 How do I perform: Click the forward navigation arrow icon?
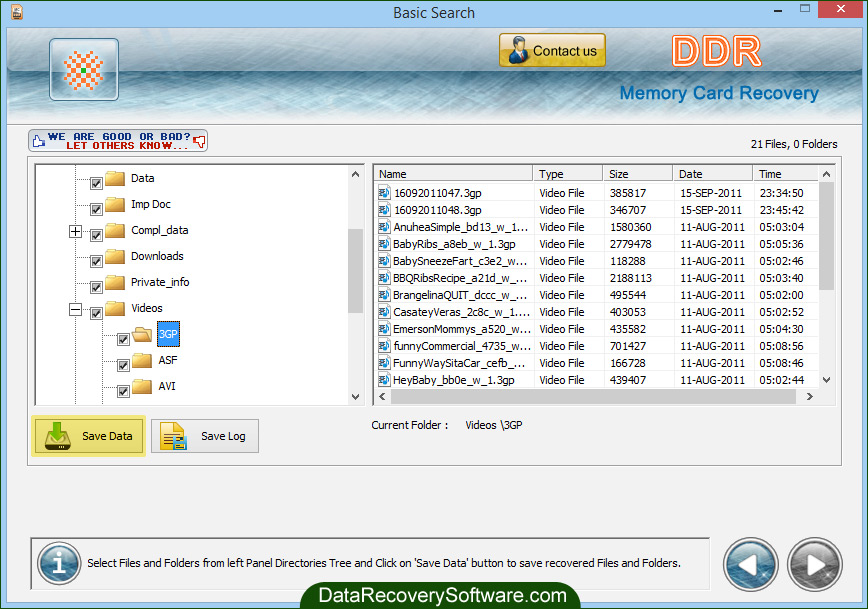(x=814, y=564)
